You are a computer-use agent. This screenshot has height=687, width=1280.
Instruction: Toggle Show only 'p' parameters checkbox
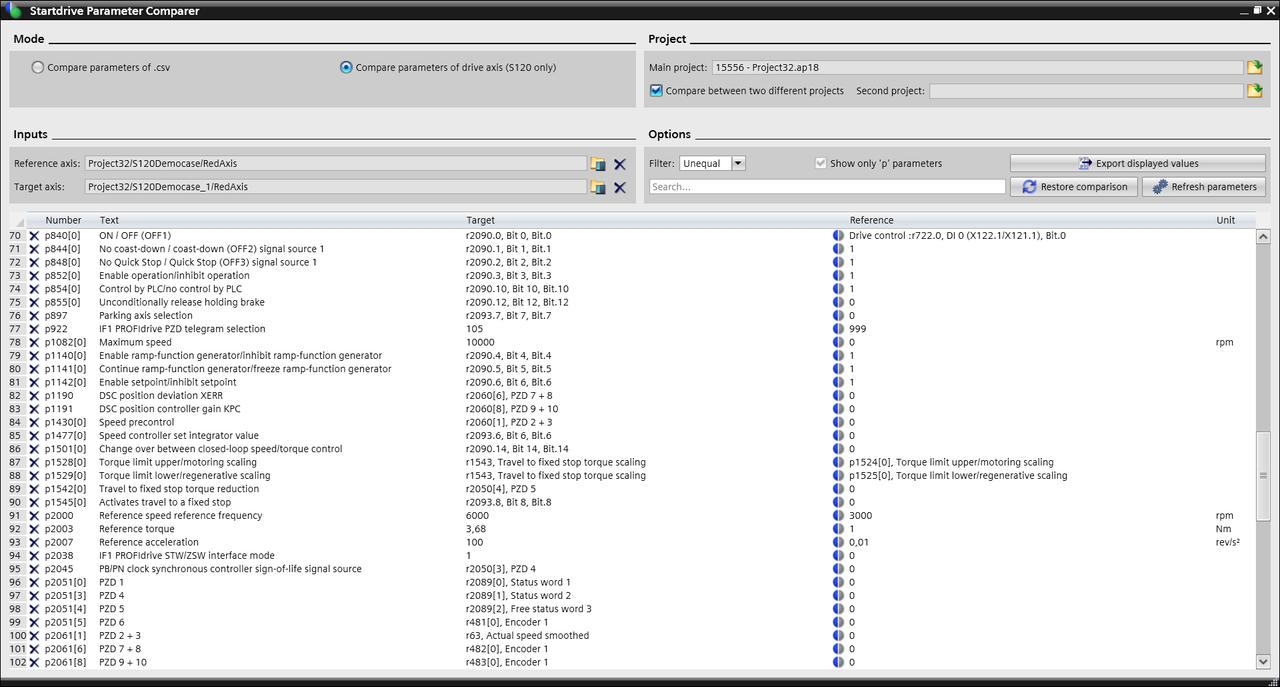coord(821,163)
